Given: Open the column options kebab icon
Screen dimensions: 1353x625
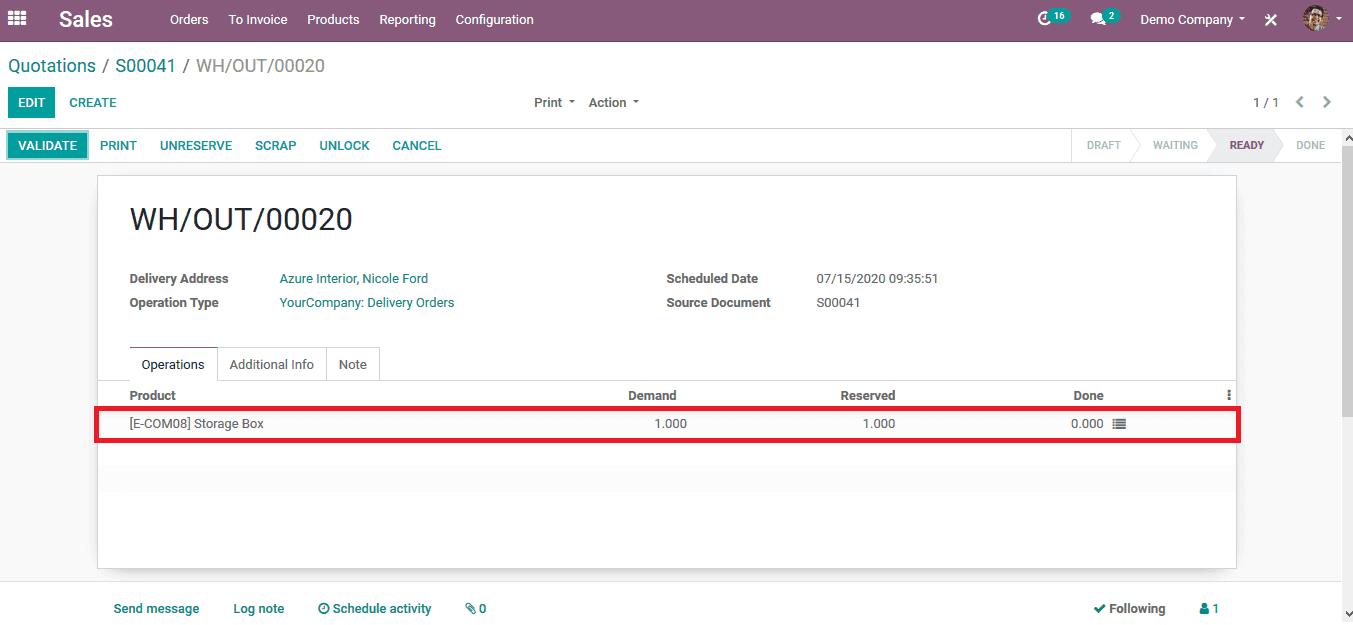Looking at the screenshot, I should click(1229, 396).
